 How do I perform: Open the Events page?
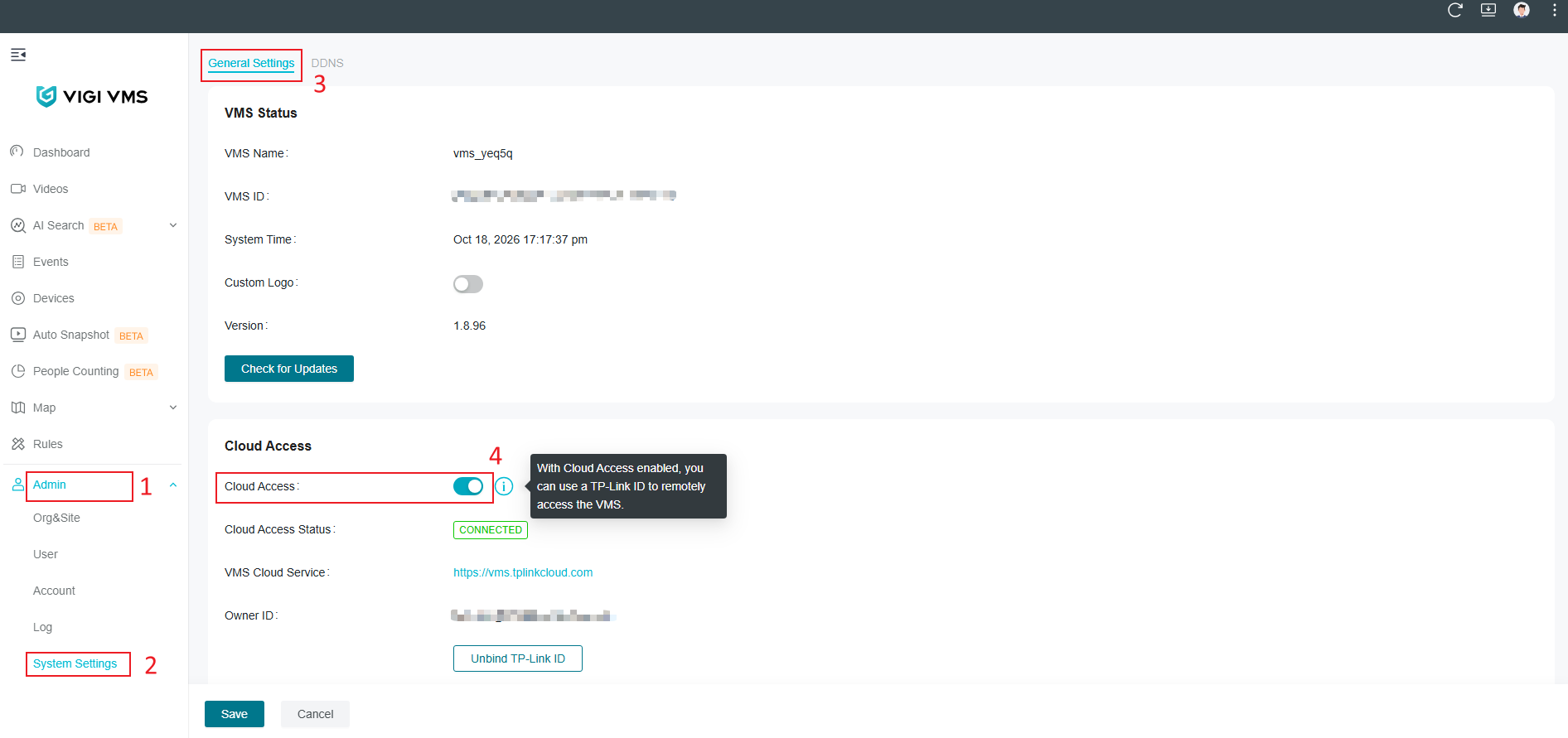point(51,262)
